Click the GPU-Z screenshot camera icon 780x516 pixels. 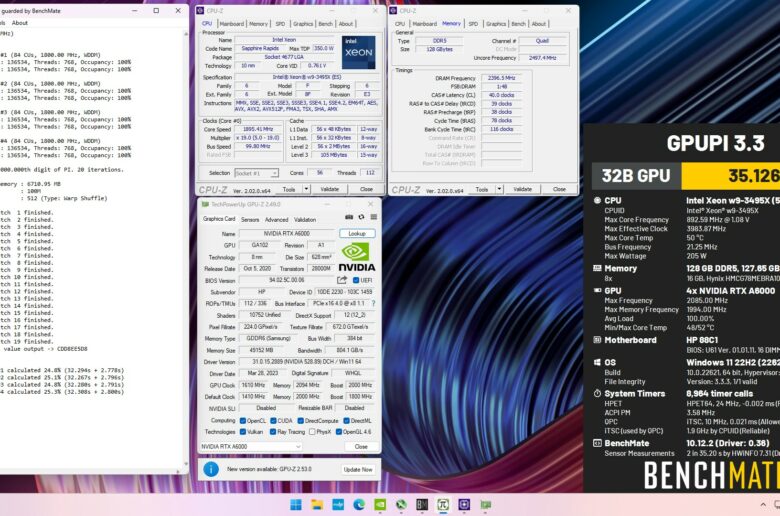point(349,217)
